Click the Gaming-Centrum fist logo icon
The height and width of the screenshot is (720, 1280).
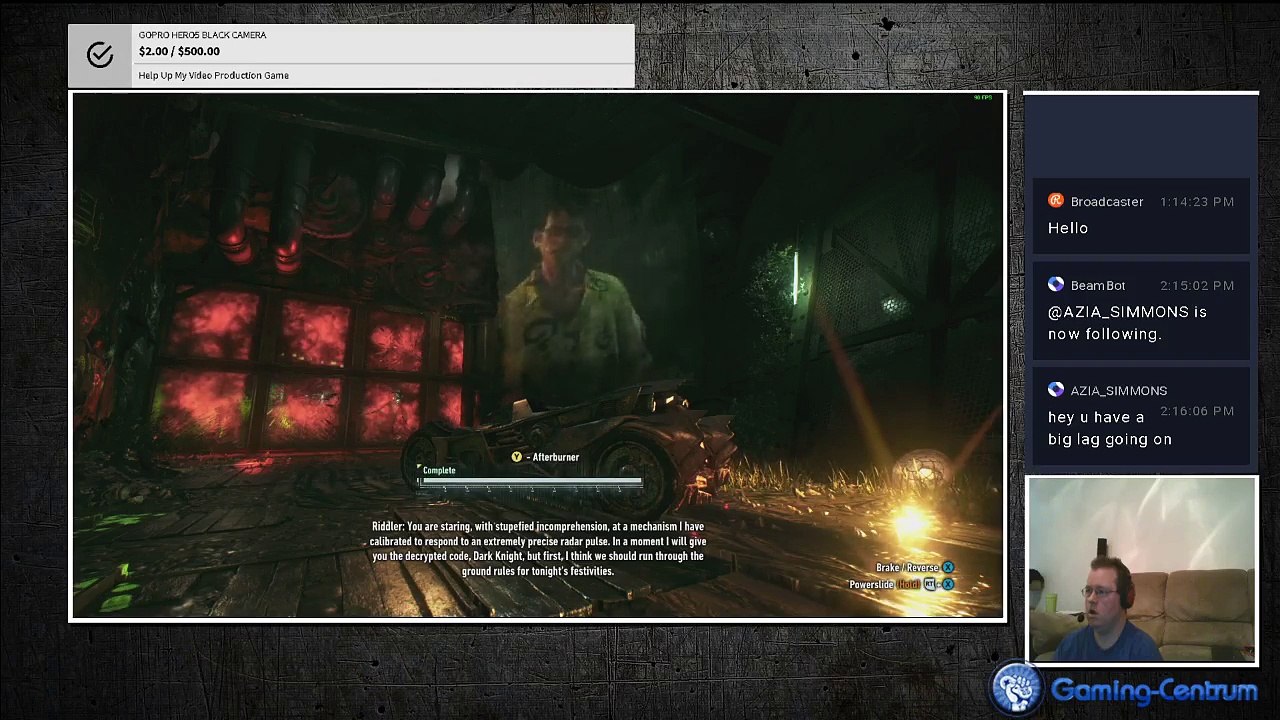(x=1018, y=689)
